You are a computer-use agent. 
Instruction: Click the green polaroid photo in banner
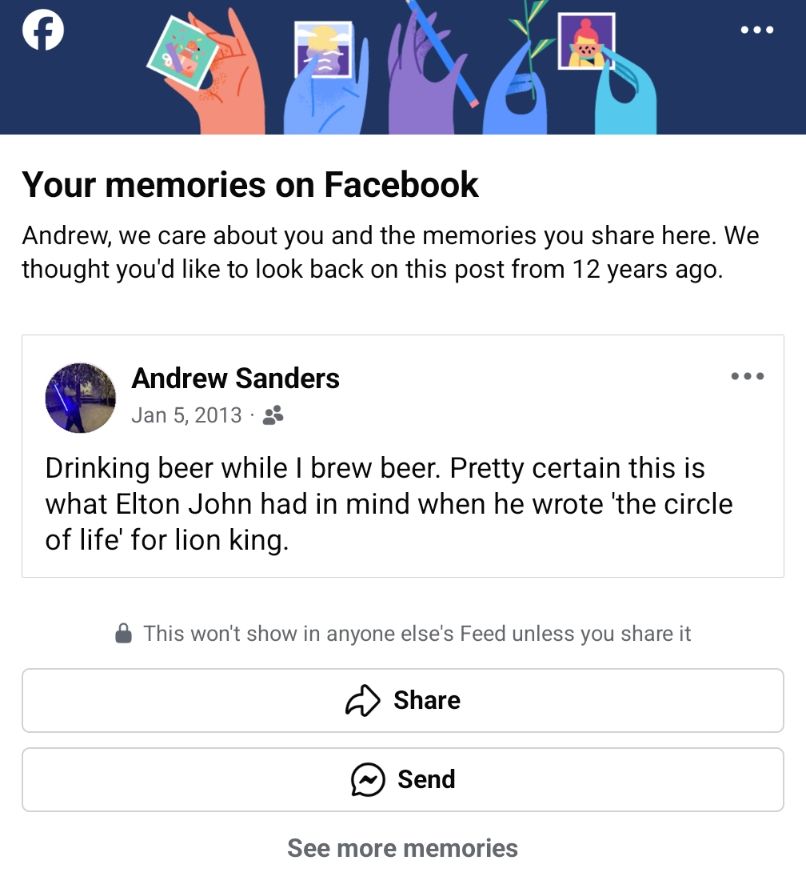click(183, 52)
